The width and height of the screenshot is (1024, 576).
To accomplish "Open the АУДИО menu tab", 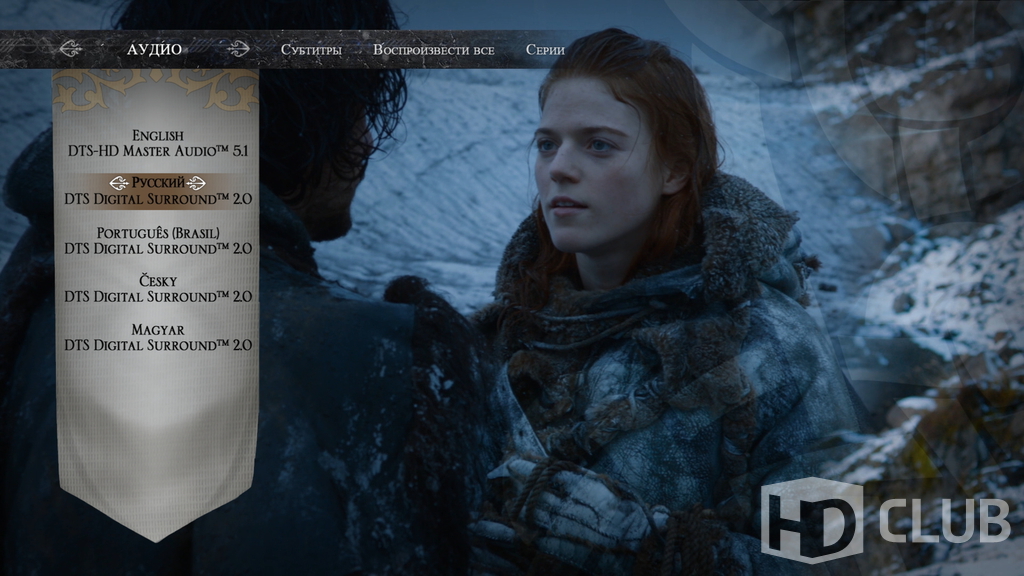I will [x=154, y=49].
